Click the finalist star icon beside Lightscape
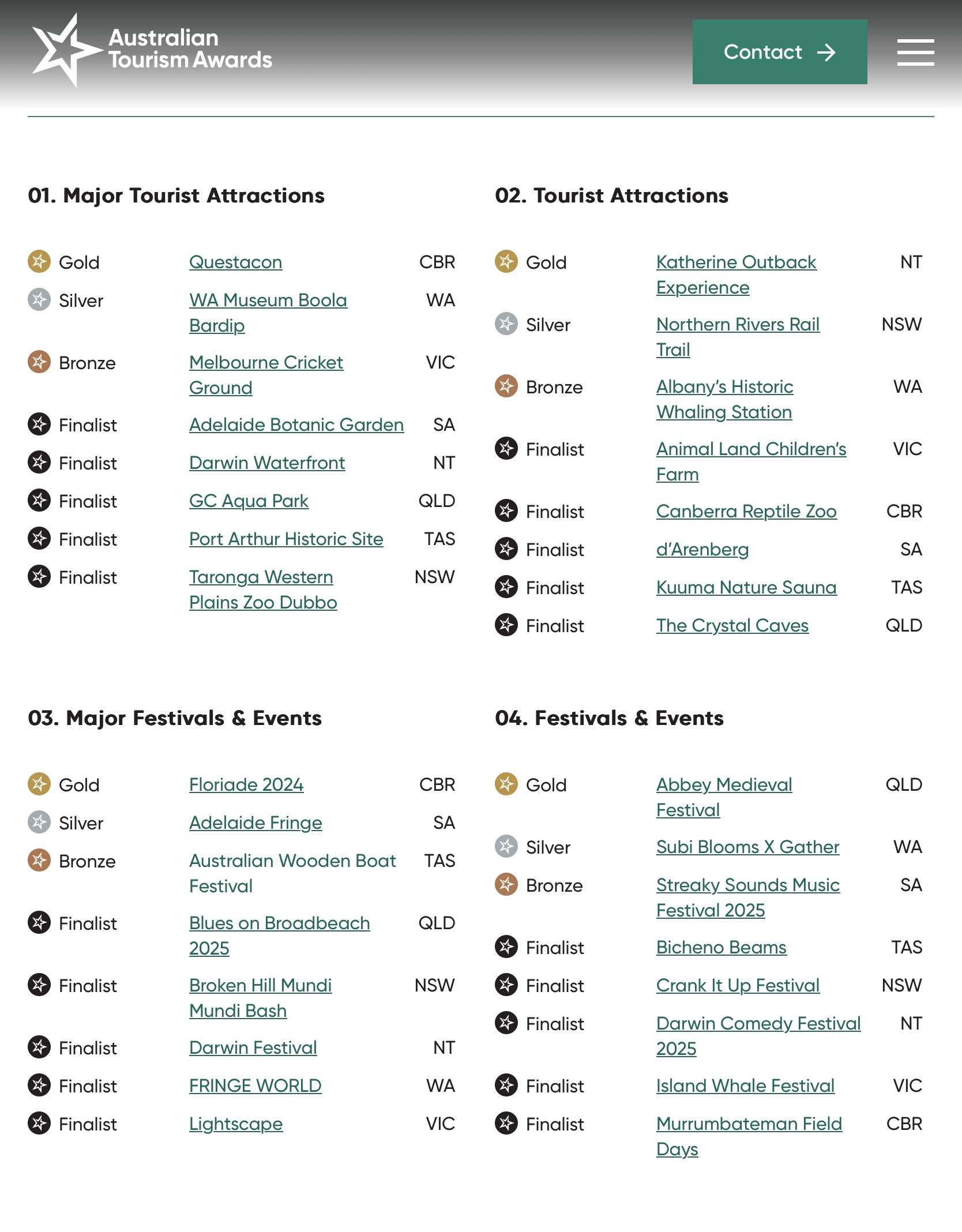This screenshot has height=1232, width=962. tap(39, 1124)
